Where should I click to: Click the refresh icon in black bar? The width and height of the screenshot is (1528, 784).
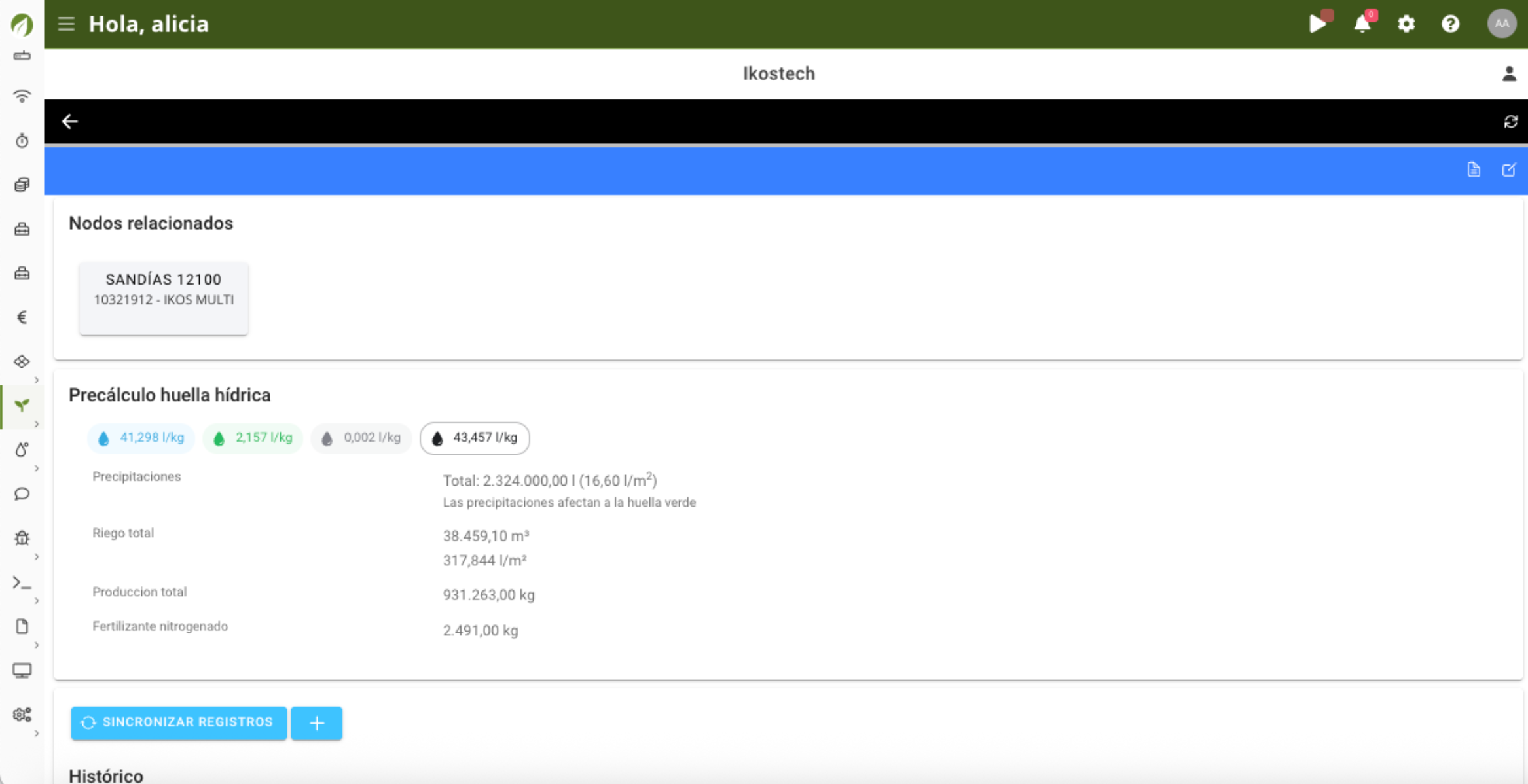tap(1510, 122)
